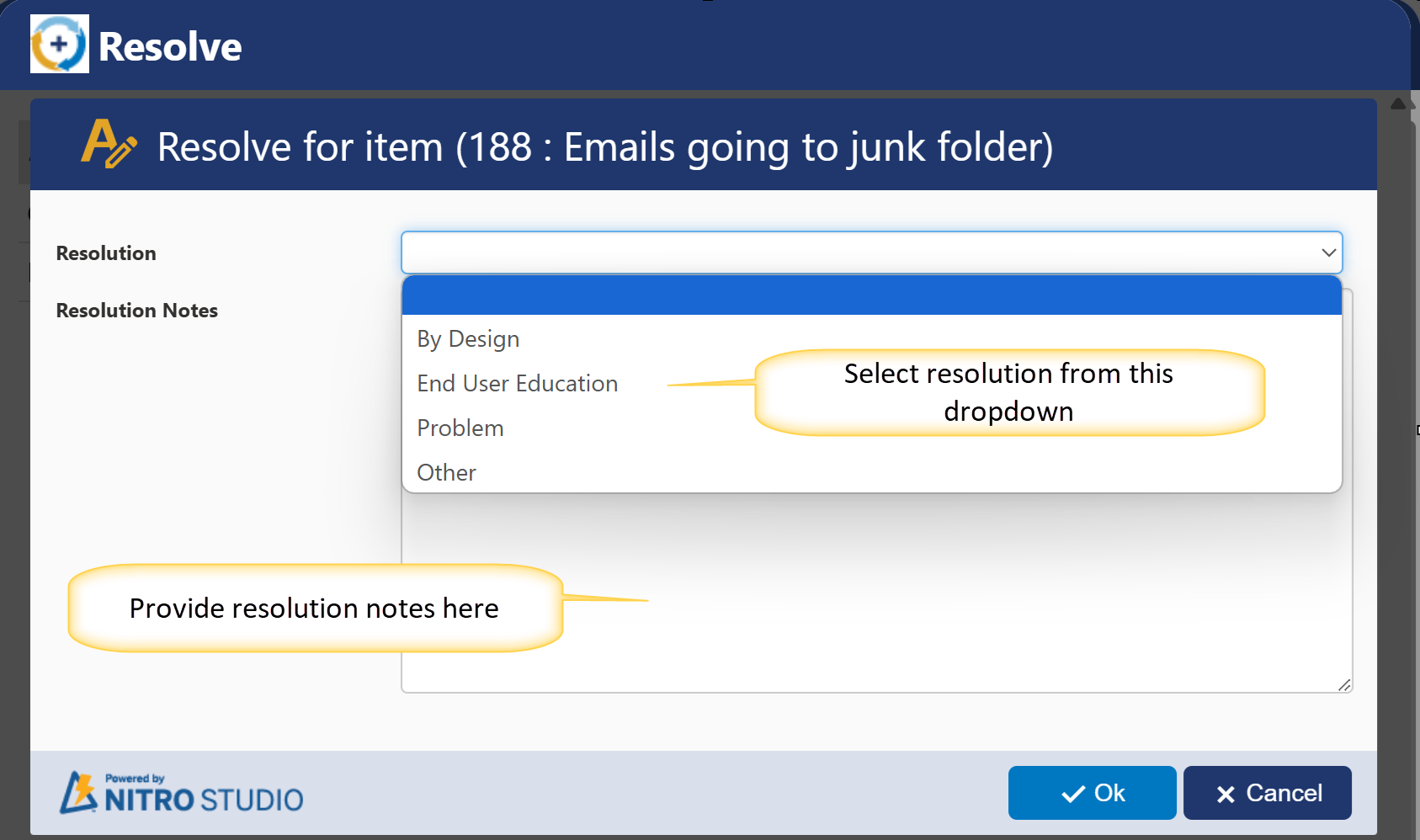This screenshot has width=1420, height=840.
Task: Click the "Resolve for item" dialog title
Action: point(604,147)
